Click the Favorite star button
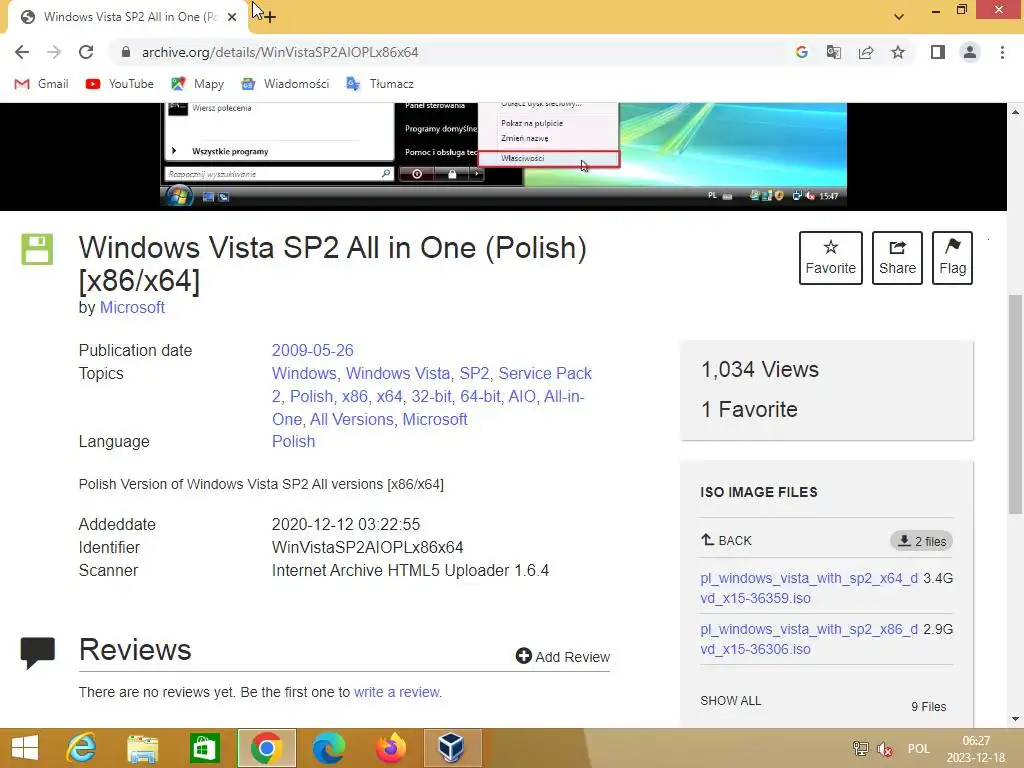 coord(831,258)
